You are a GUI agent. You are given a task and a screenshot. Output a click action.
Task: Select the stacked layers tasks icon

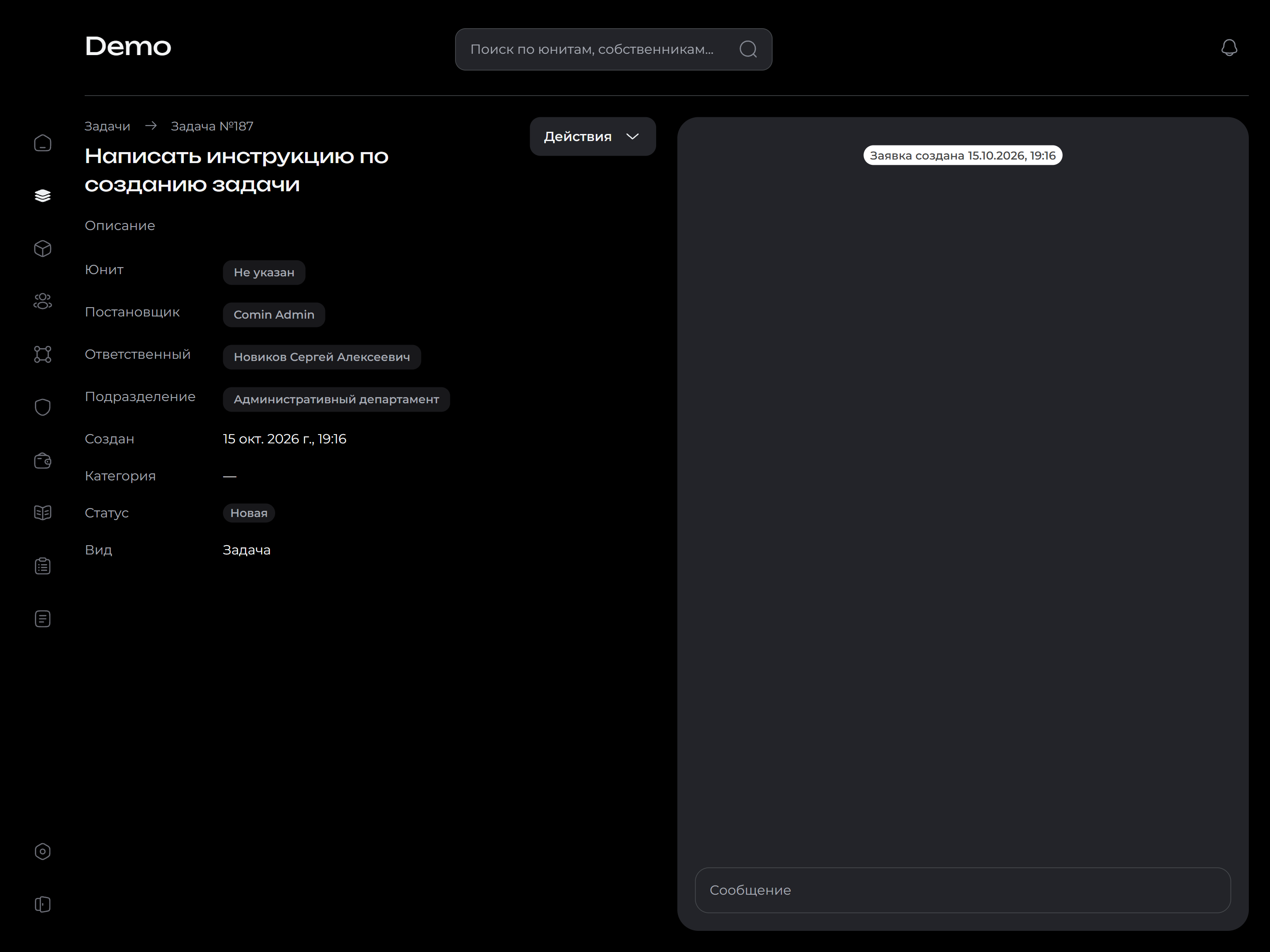point(42,196)
